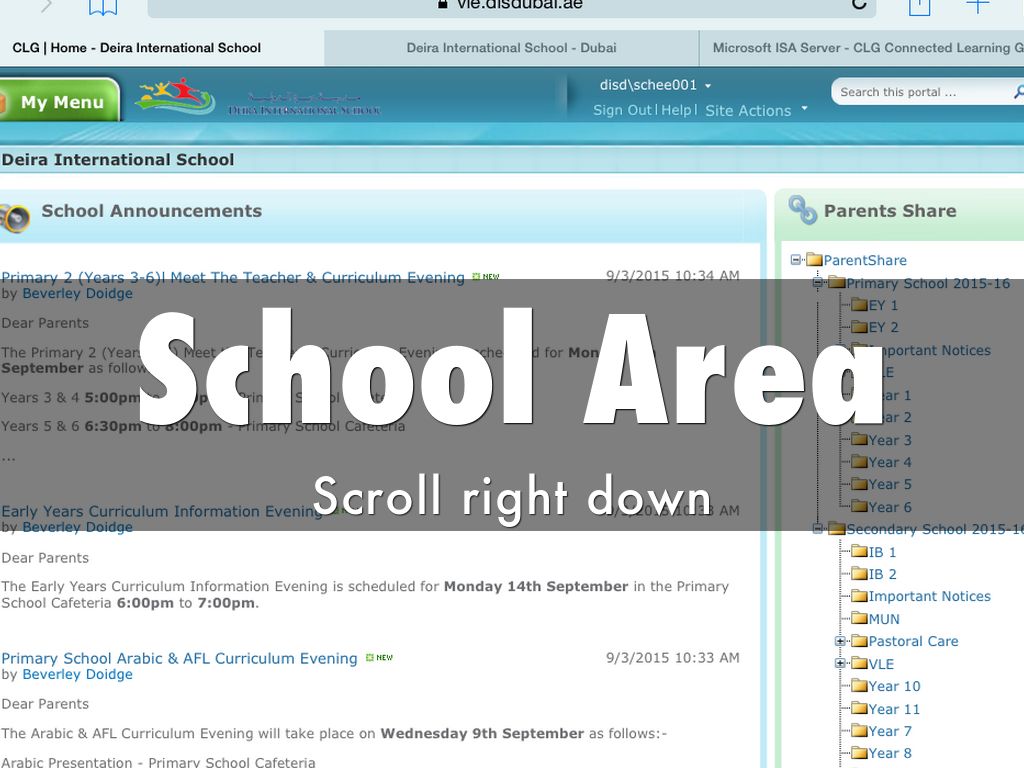Open the disd\schee001 user dropdown
1024x768 pixels.
[655, 85]
